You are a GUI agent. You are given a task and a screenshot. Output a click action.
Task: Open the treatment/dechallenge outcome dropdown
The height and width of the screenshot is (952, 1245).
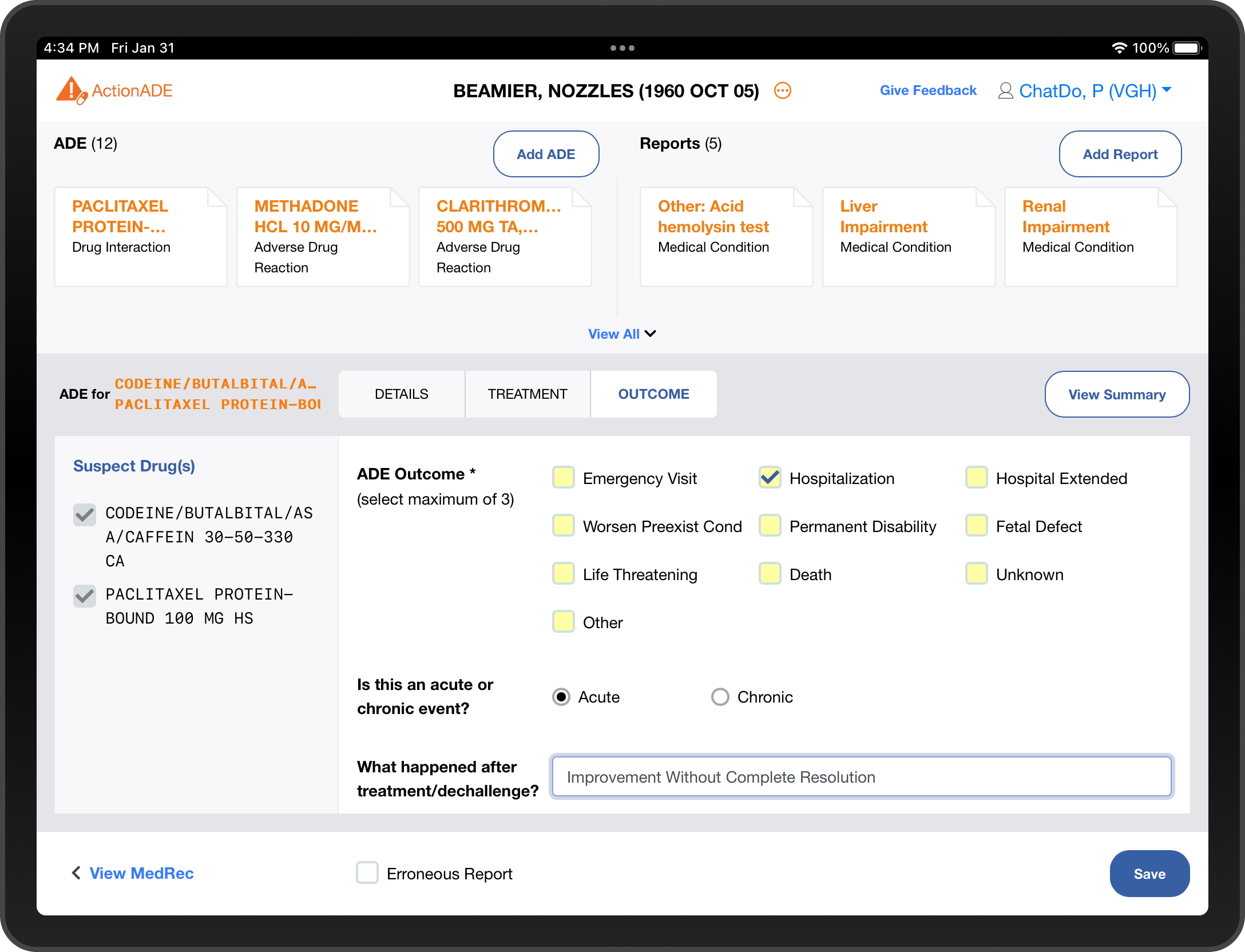tap(862, 776)
